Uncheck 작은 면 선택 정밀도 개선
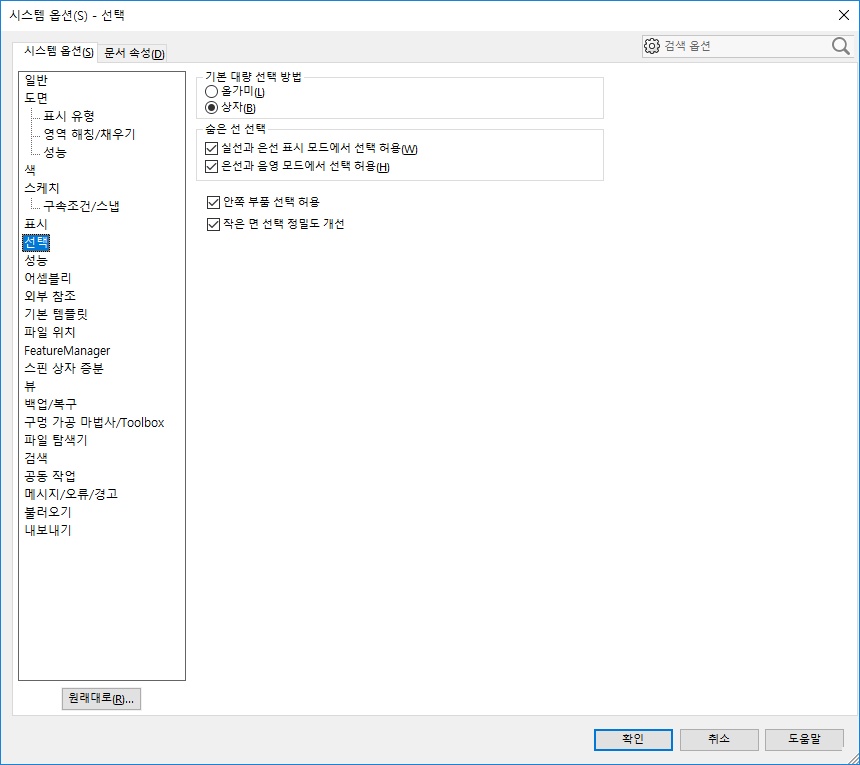 213,224
